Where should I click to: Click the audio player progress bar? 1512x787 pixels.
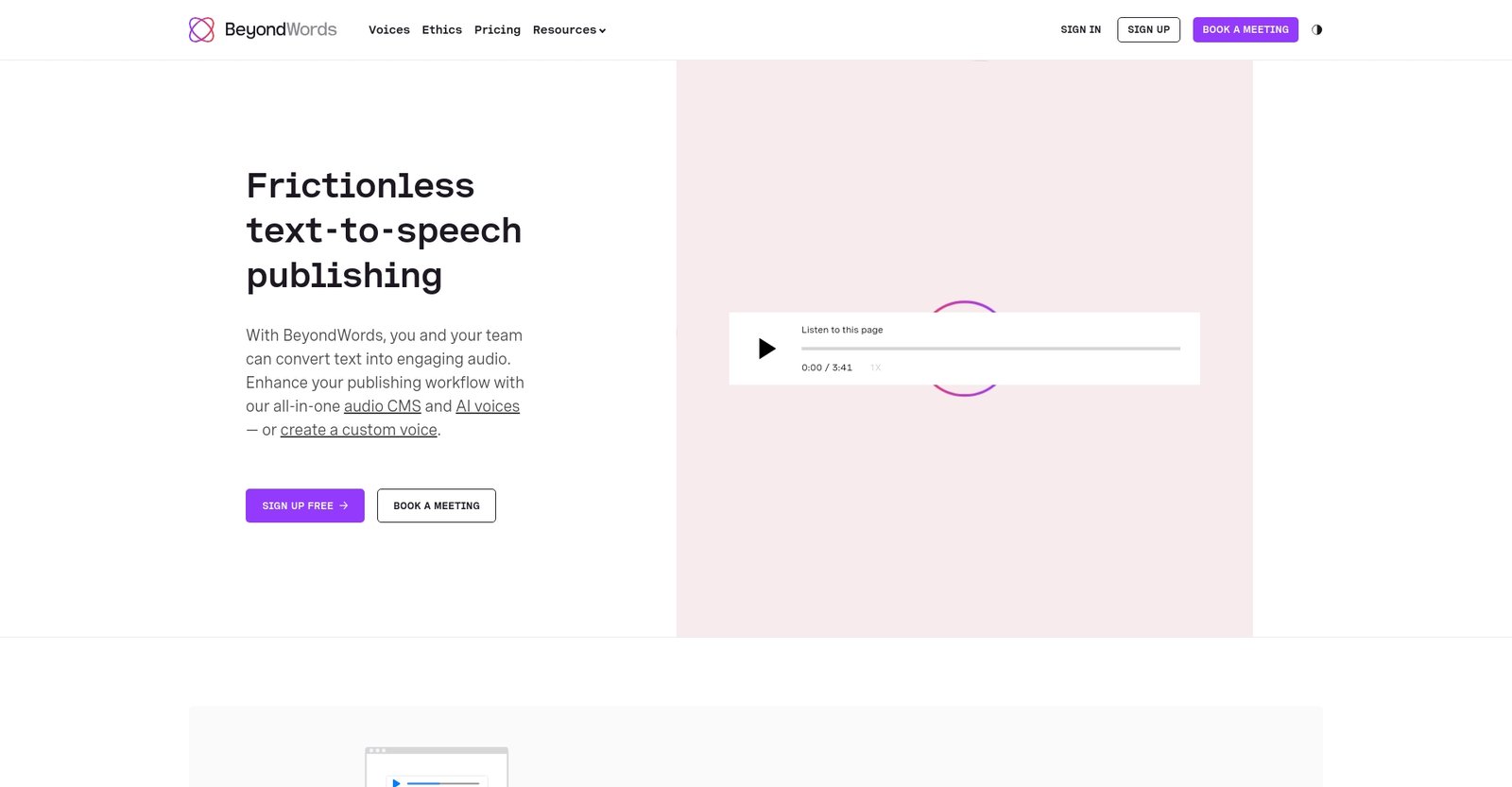coord(990,349)
